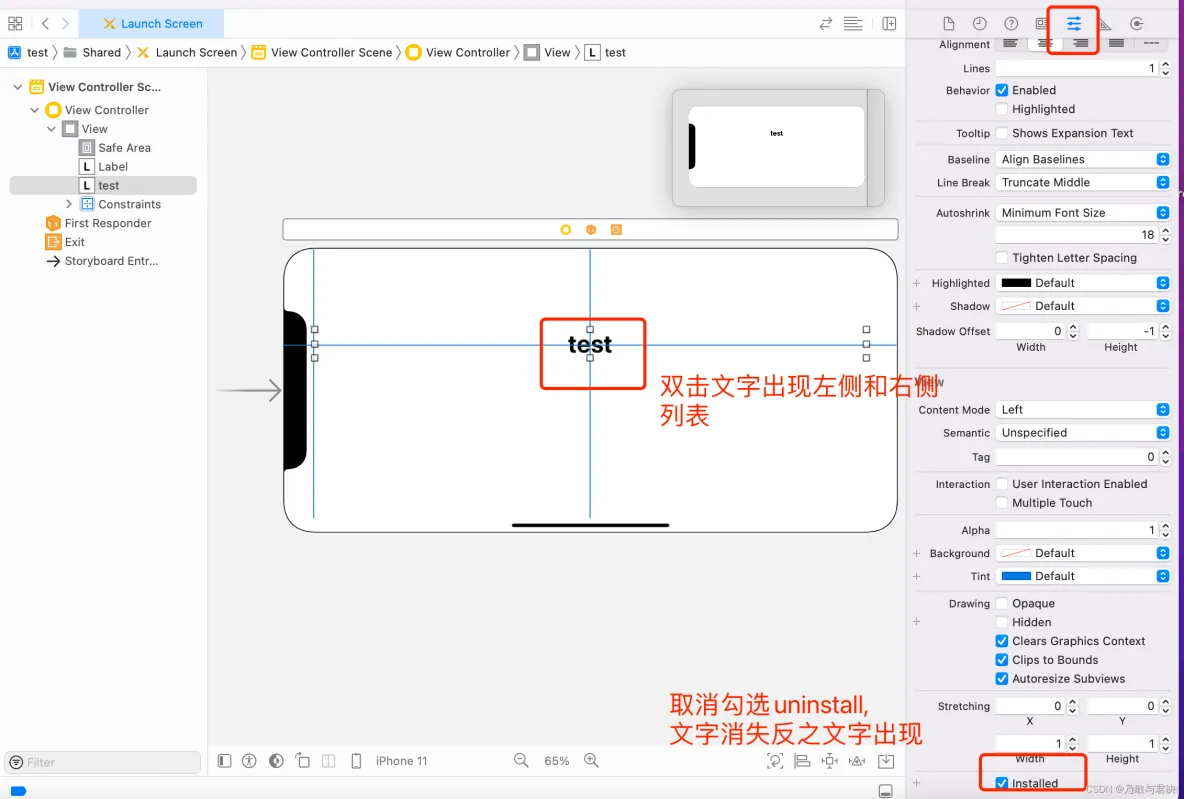Image resolution: width=1184 pixels, height=799 pixels.
Task: Zoom in on the canvas
Action: [591, 760]
